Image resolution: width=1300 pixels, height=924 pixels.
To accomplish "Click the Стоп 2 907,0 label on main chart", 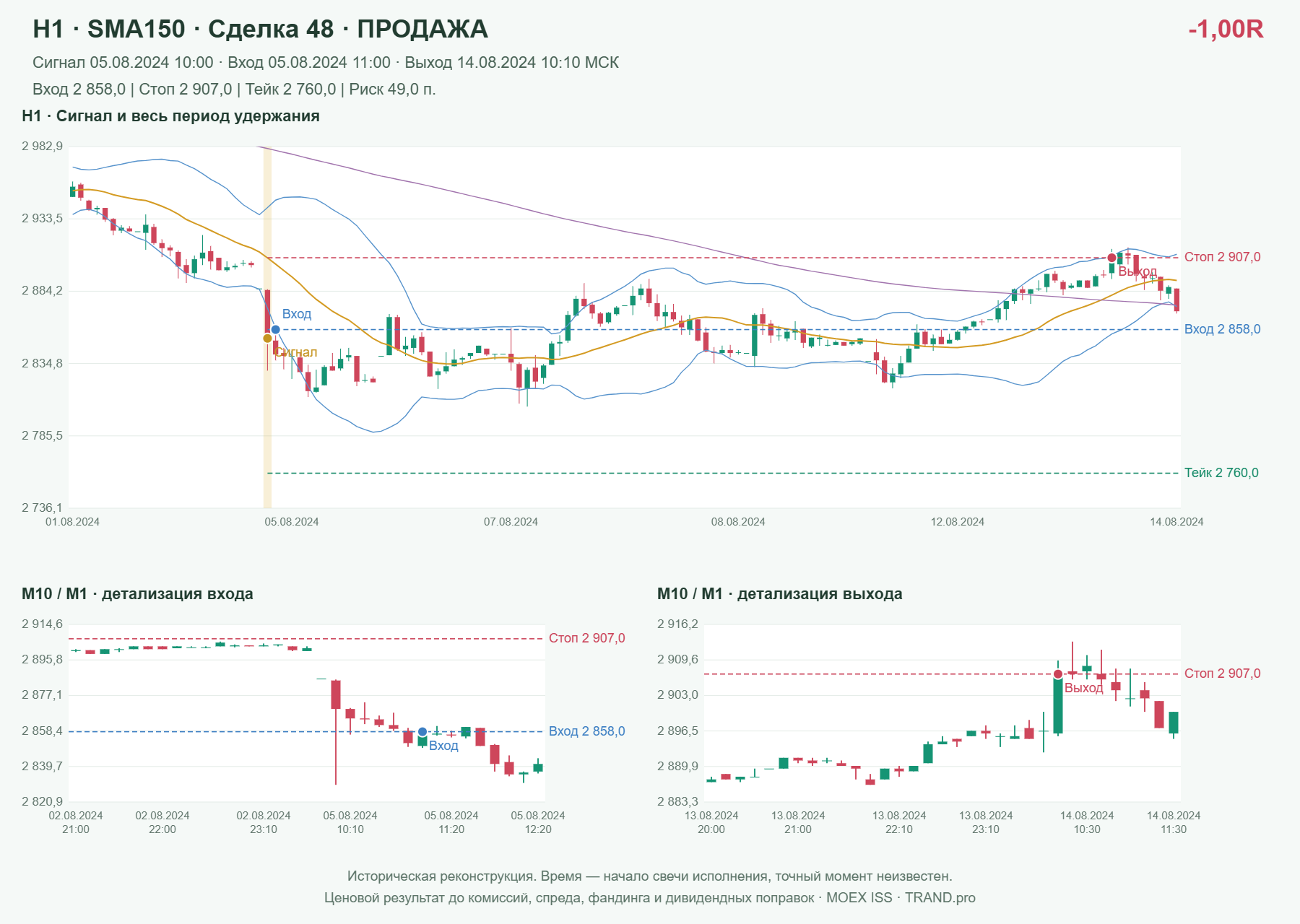I will (x=1222, y=257).
